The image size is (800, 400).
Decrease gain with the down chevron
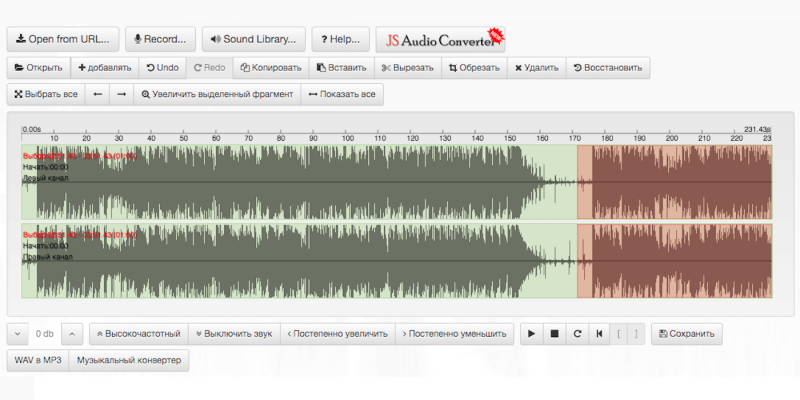(x=18, y=334)
